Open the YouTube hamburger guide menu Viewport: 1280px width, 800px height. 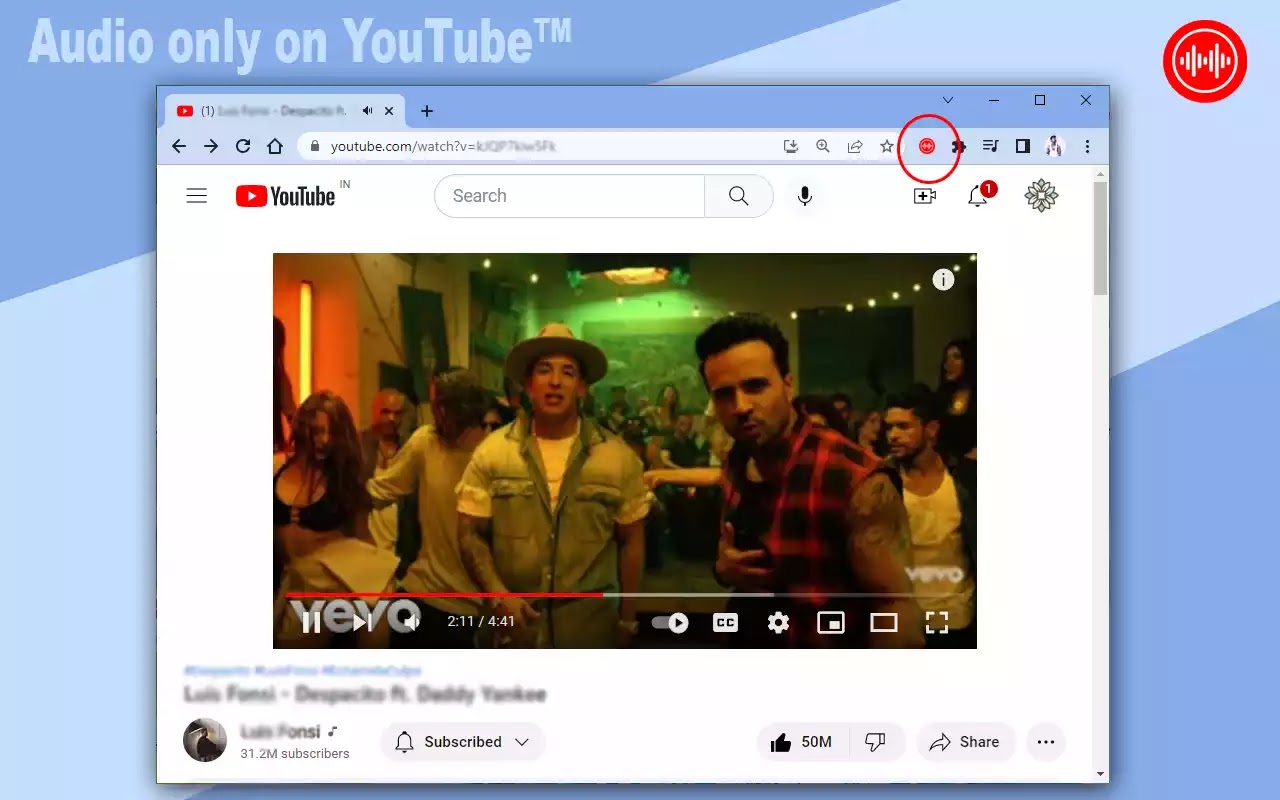pyautogui.click(x=197, y=196)
